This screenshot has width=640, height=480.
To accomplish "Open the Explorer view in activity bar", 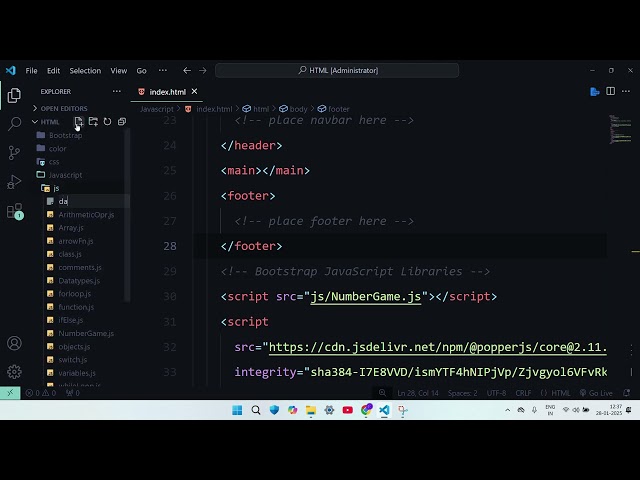I will coord(14,96).
